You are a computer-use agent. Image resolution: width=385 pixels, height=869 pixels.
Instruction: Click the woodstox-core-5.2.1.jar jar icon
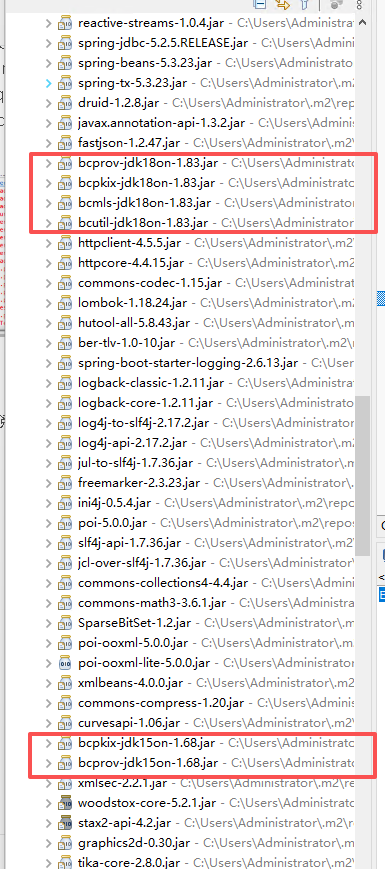65,802
